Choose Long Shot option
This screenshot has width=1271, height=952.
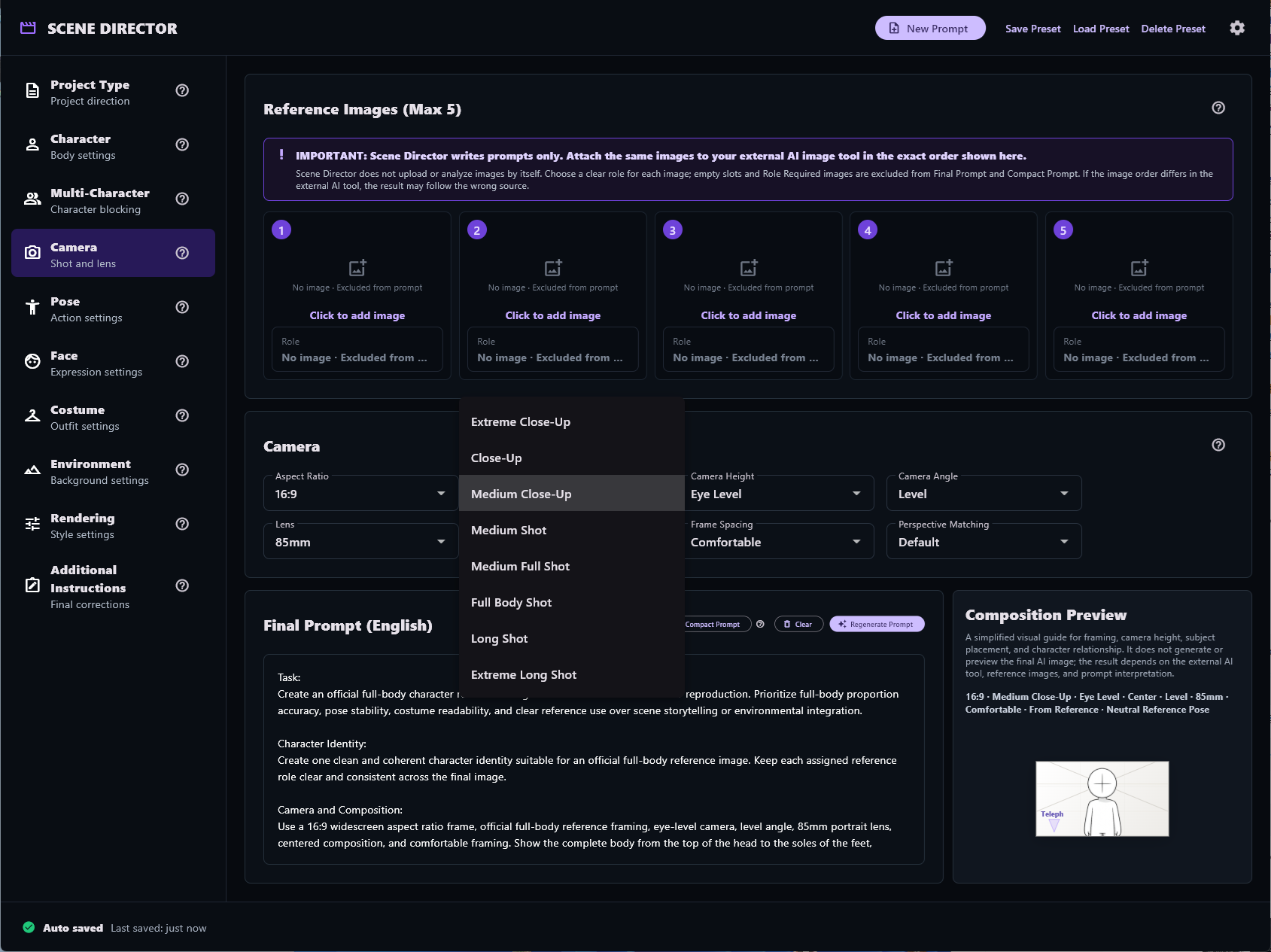572,638
